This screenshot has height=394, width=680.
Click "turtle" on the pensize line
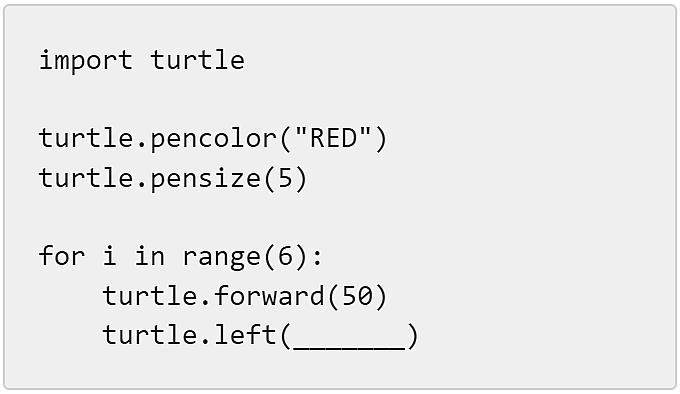point(85,178)
